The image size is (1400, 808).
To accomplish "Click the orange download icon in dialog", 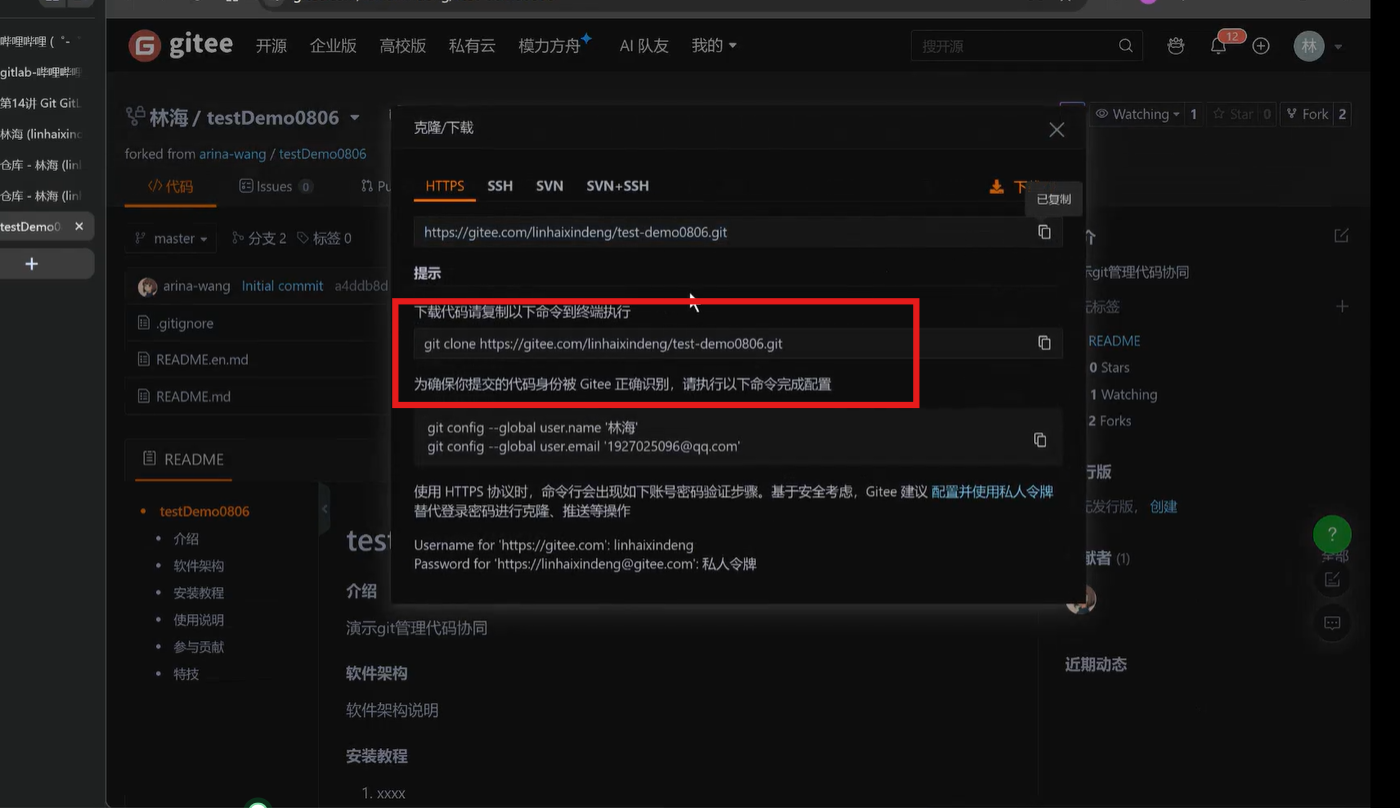I will click(x=996, y=187).
